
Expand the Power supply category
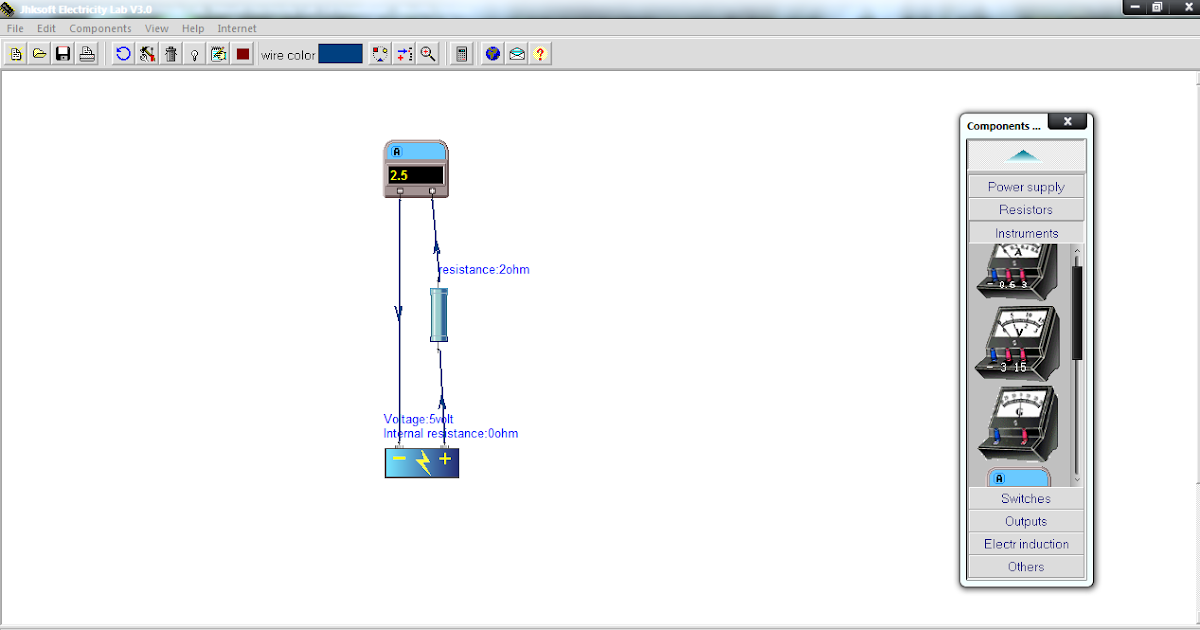click(1025, 186)
